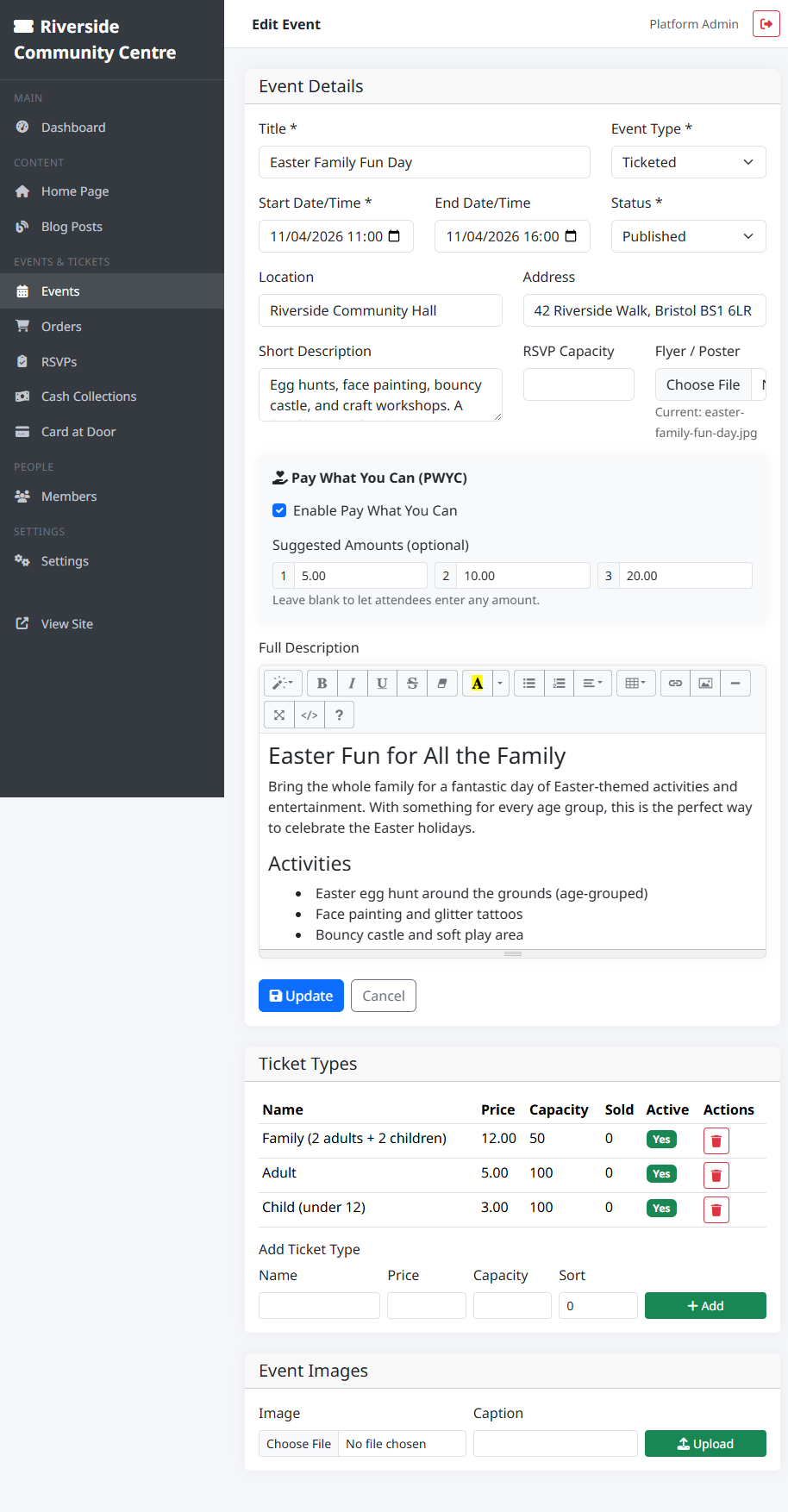Screen dimensions: 788x1512
Task: Open the insert table dropdown
Action: click(x=636, y=684)
